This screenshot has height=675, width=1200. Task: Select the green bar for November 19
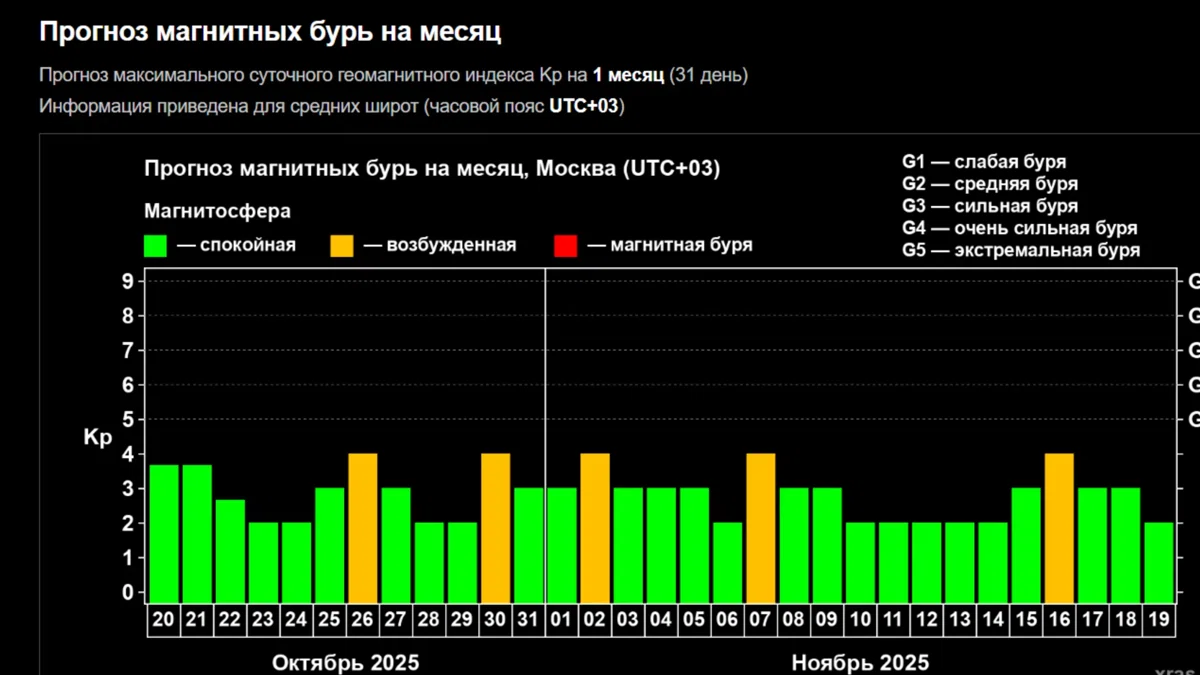pyautogui.click(x=1158, y=560)
